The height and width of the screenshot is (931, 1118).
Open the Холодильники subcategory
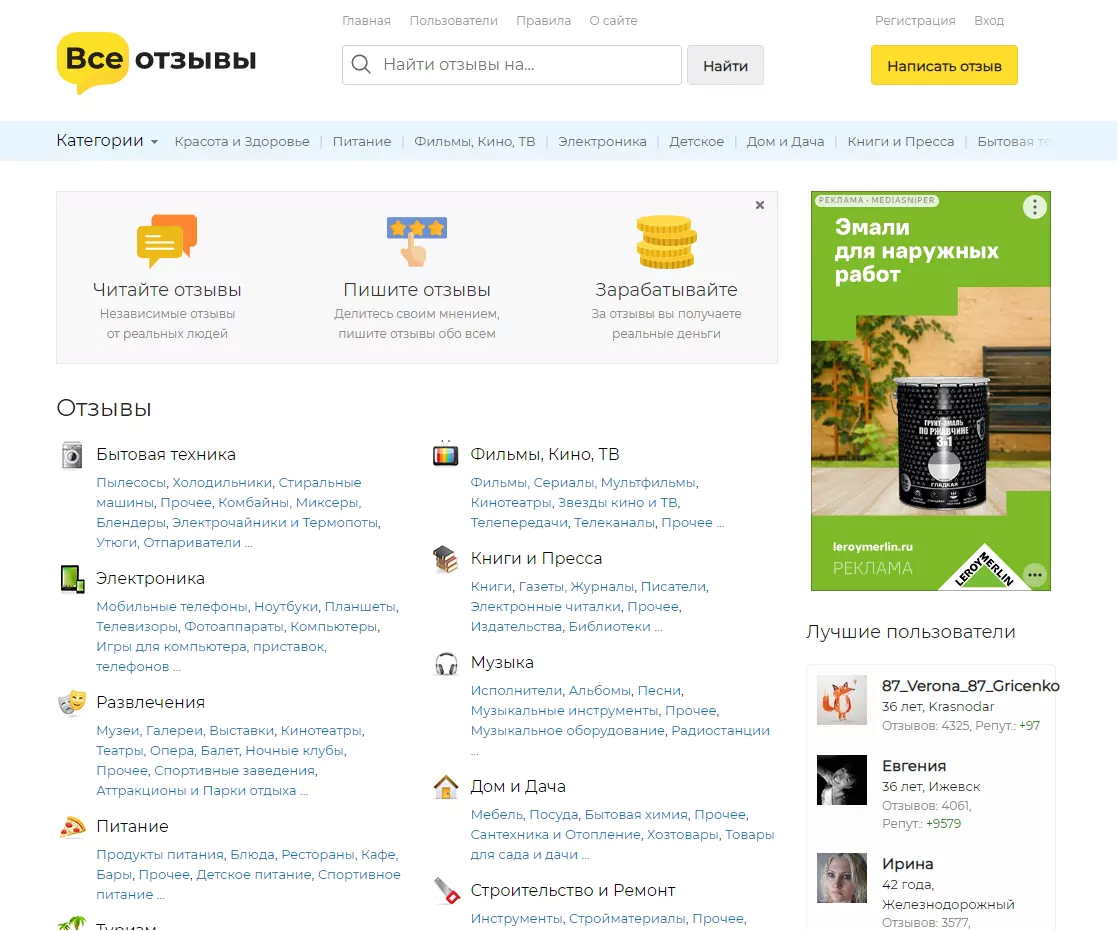(222, 483)
